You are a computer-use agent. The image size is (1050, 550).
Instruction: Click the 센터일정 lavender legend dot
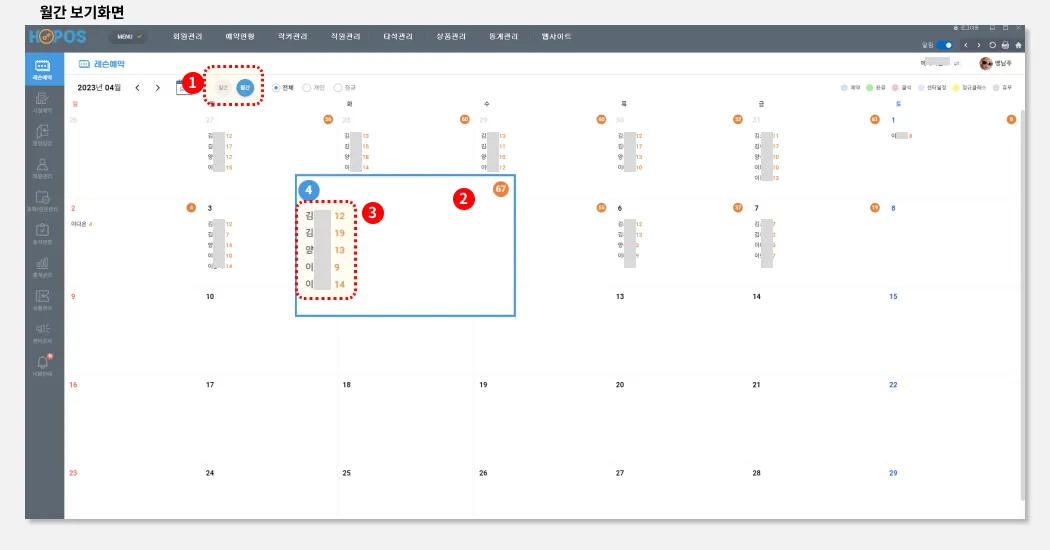tap(921, 88)
